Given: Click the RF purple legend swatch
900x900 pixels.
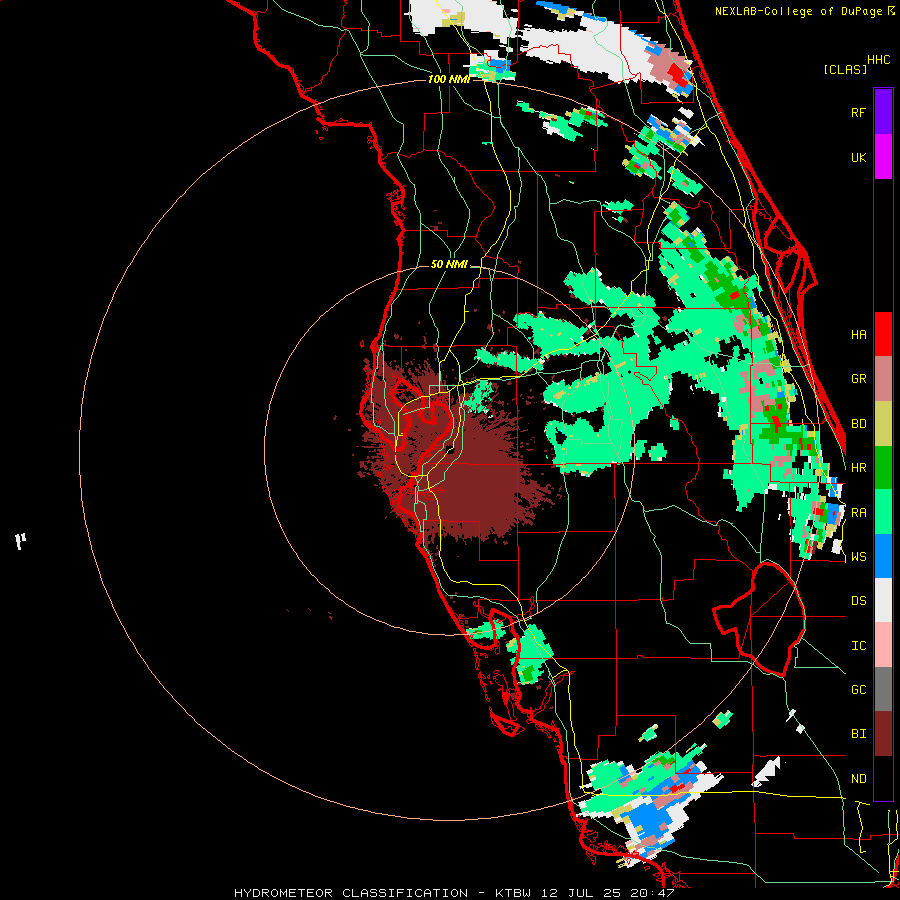Looking at the screenshot, I should tap(883, 112).
